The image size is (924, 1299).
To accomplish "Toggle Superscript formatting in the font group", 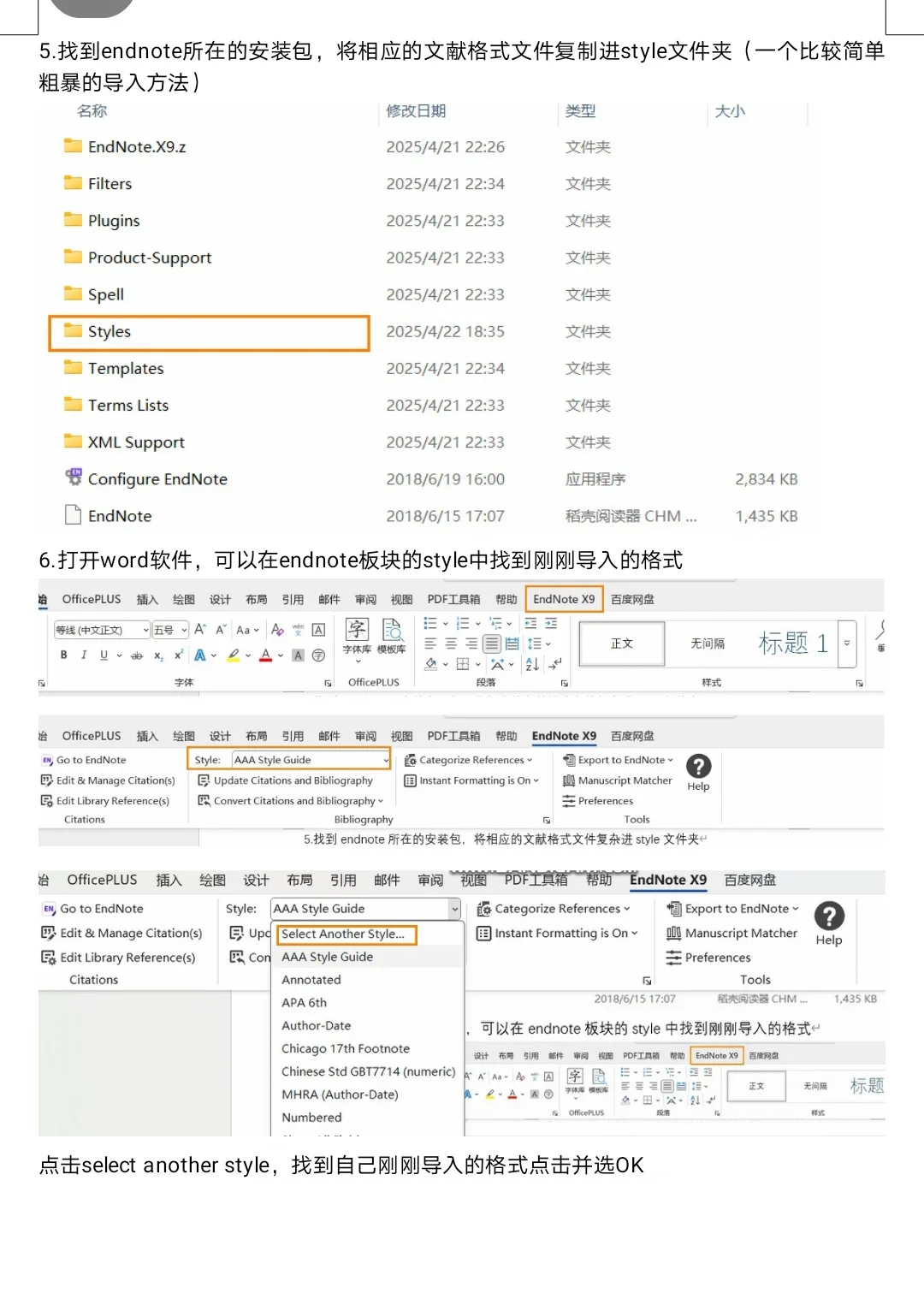I will coord(179,655).
